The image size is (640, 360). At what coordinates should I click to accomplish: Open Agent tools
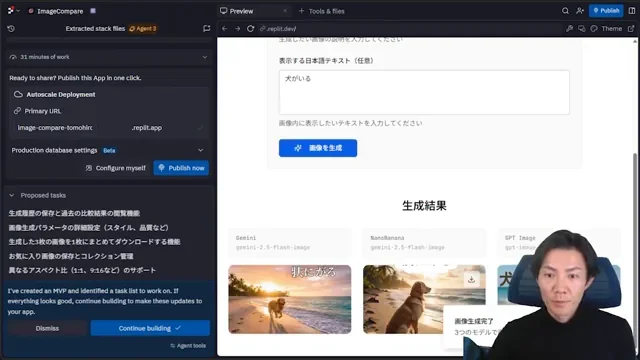pyautogui.click(x=188, y=346)
